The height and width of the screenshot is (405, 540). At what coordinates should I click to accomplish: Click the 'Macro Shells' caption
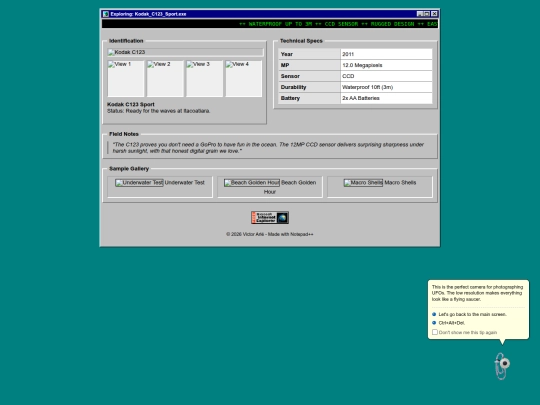pos(400,183)
